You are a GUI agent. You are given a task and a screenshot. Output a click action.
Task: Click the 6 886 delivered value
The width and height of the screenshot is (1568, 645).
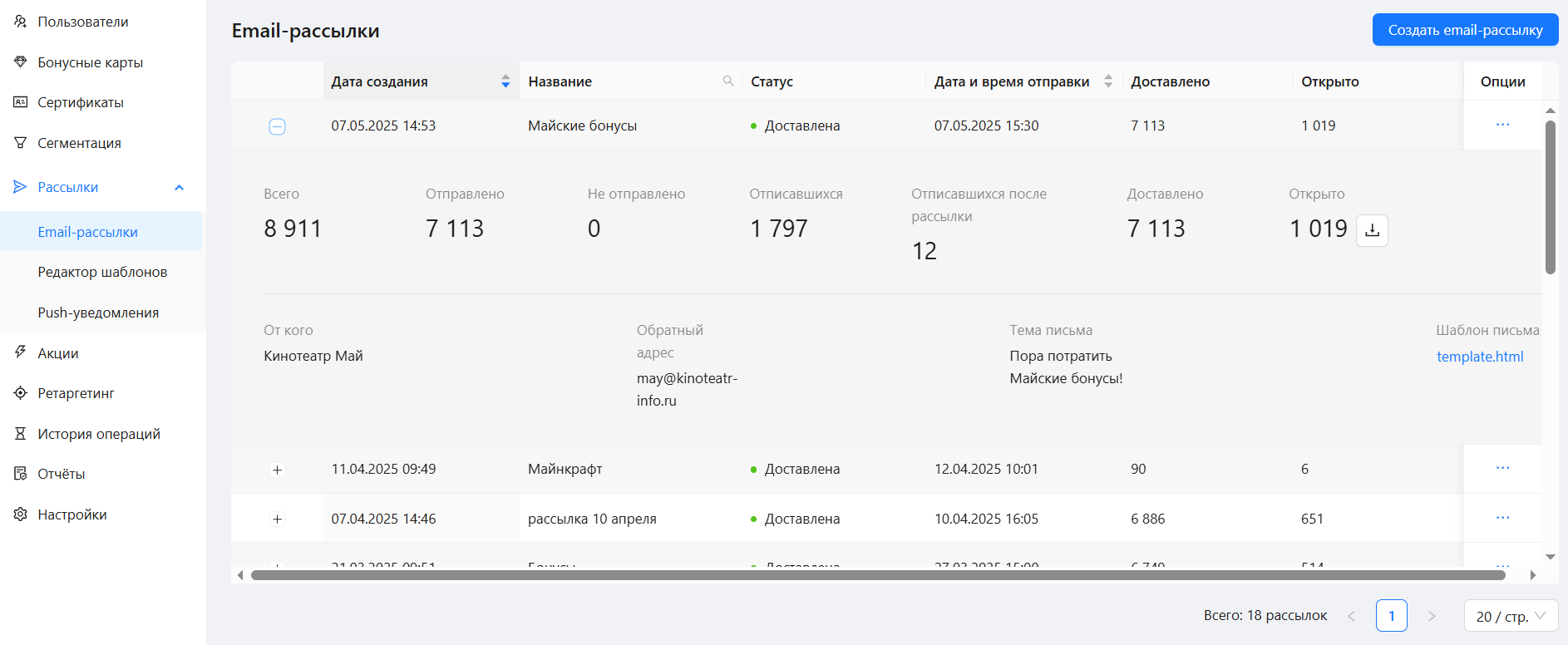pos(1147,519)
